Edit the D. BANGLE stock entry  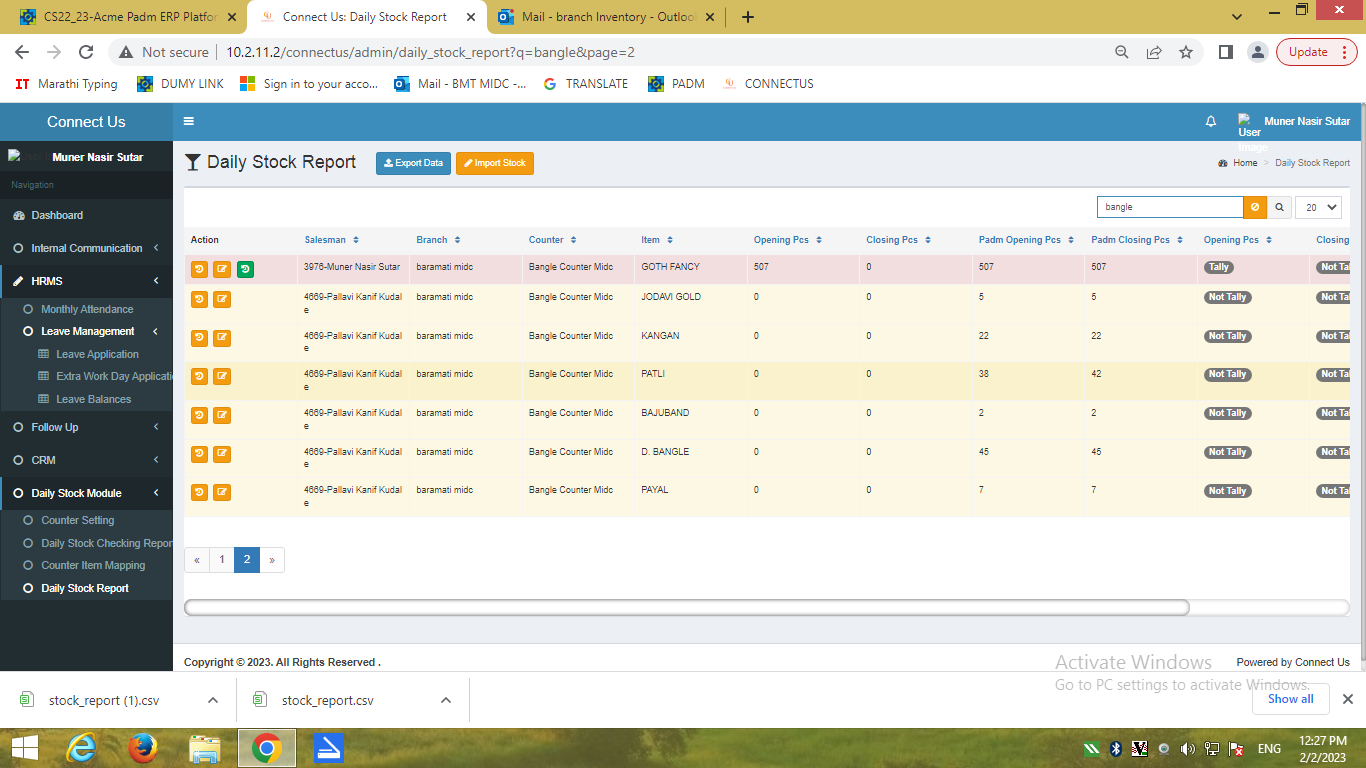(222, 454)
